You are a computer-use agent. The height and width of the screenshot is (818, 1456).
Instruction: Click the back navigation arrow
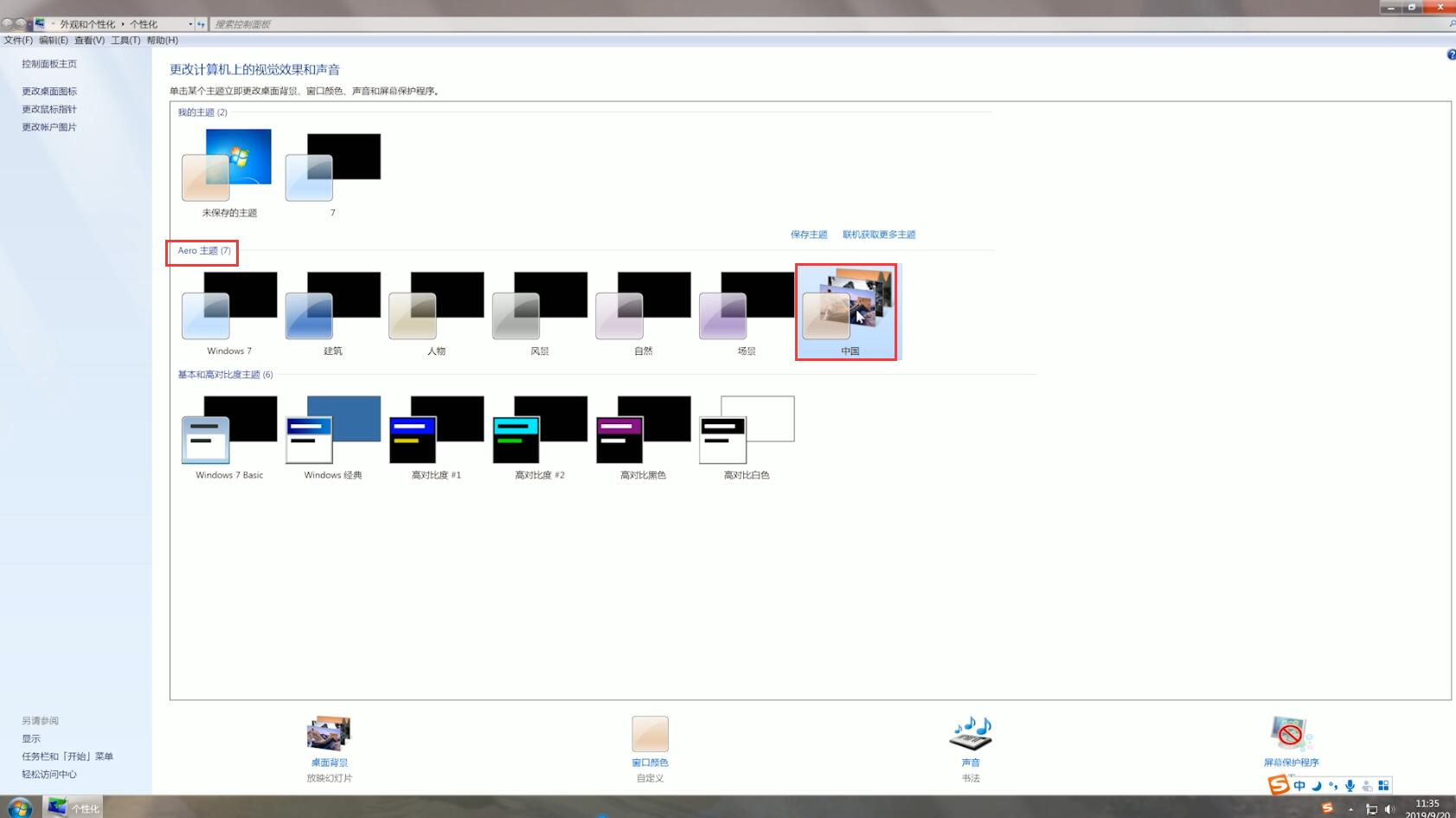pos(7,24)
